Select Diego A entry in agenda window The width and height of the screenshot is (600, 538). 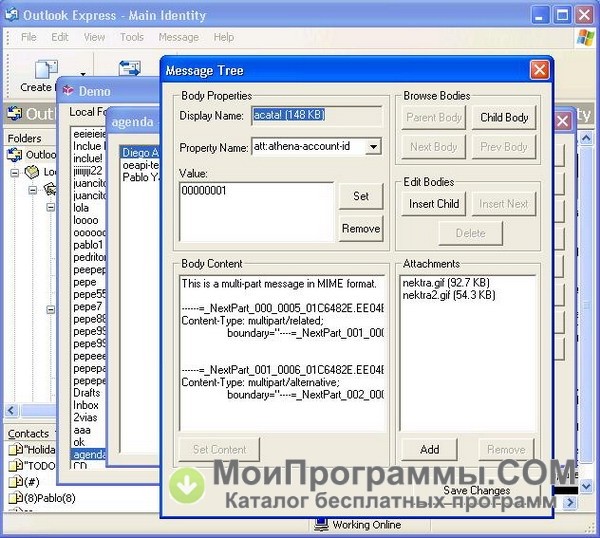pyautogui.click(x=140, y=153)
